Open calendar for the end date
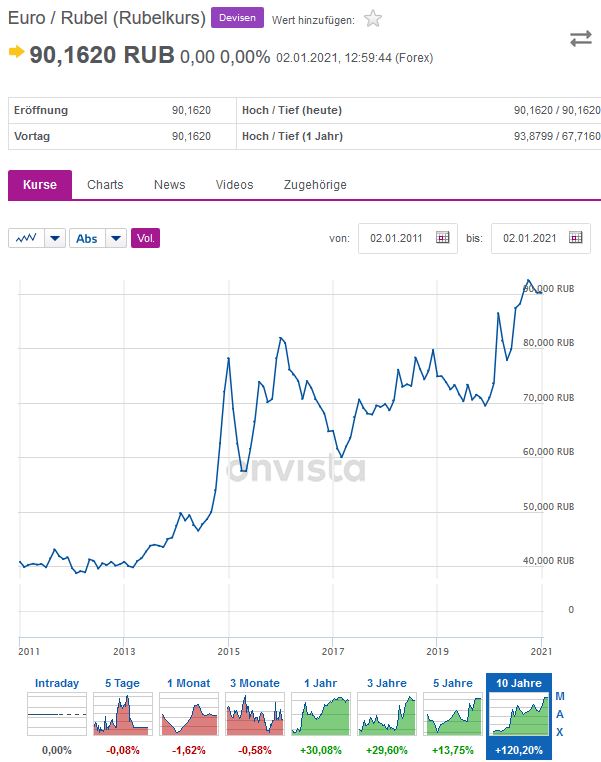 pos(575,238)
